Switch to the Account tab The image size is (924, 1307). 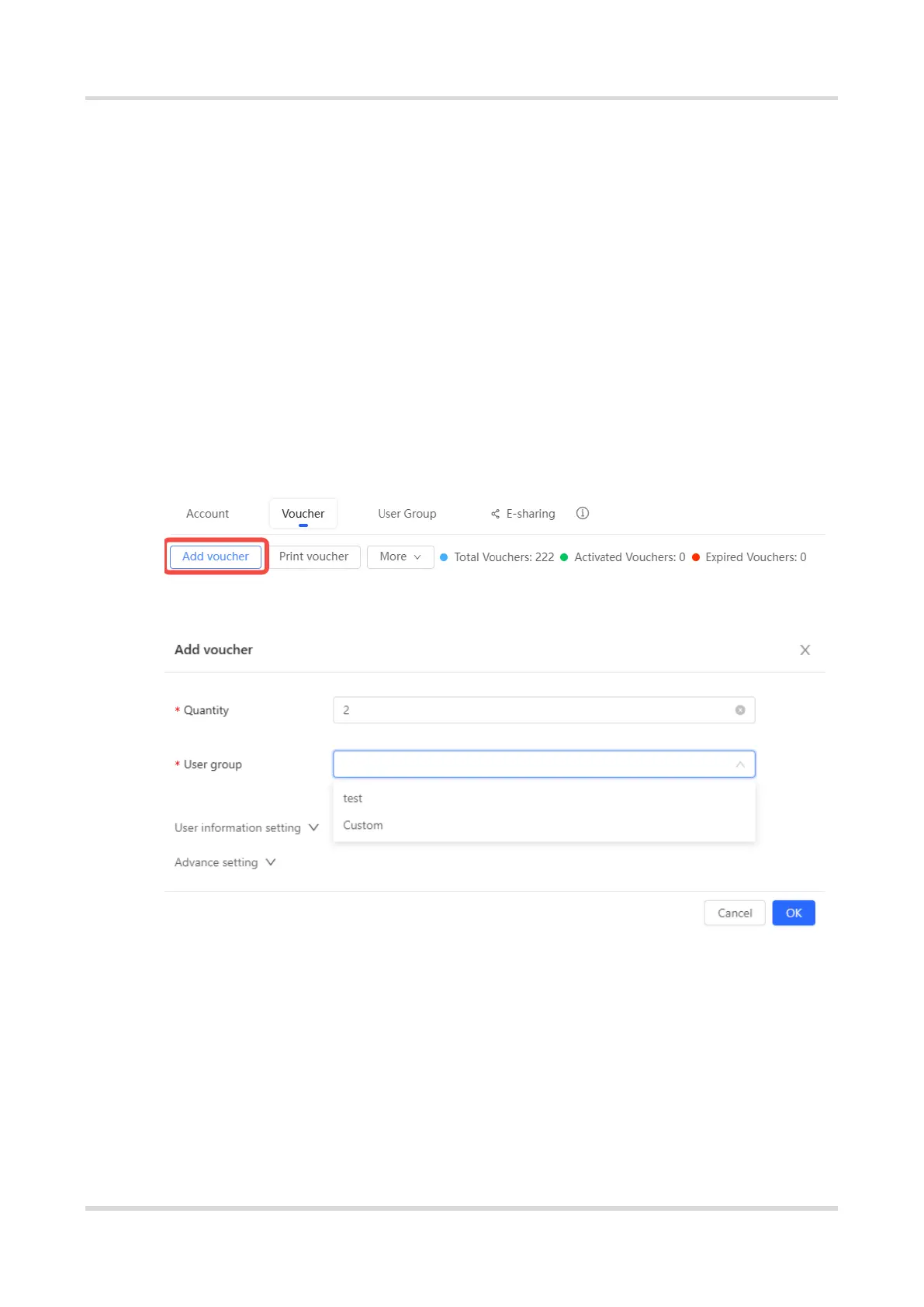click(207, 514)
